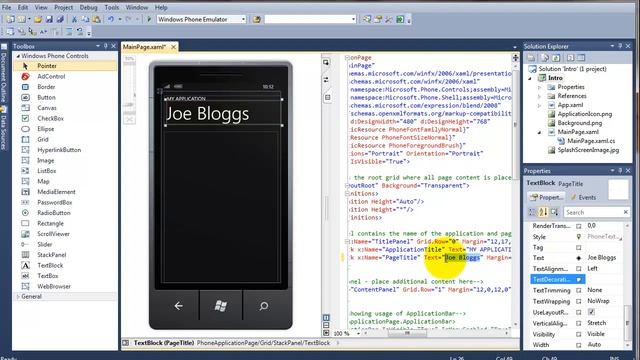The height and width of the screenshot is (360, 640).
Task: Select the Slider control in Toolbox
Action: tap(65, 244)
